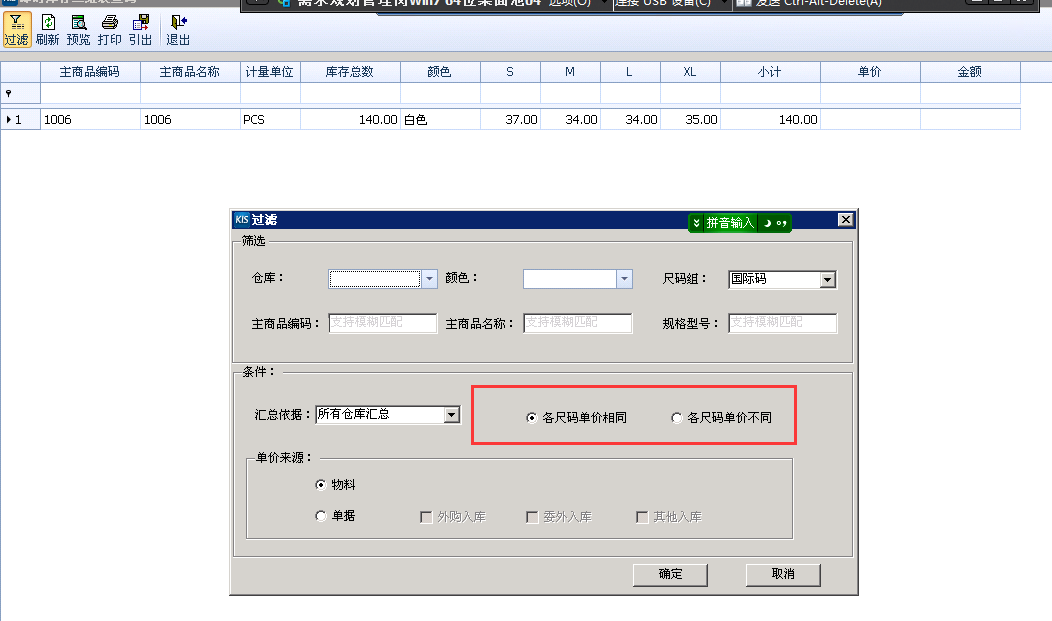Choose 单据 as price source
1052x621 pixels.
click(321, 516)
